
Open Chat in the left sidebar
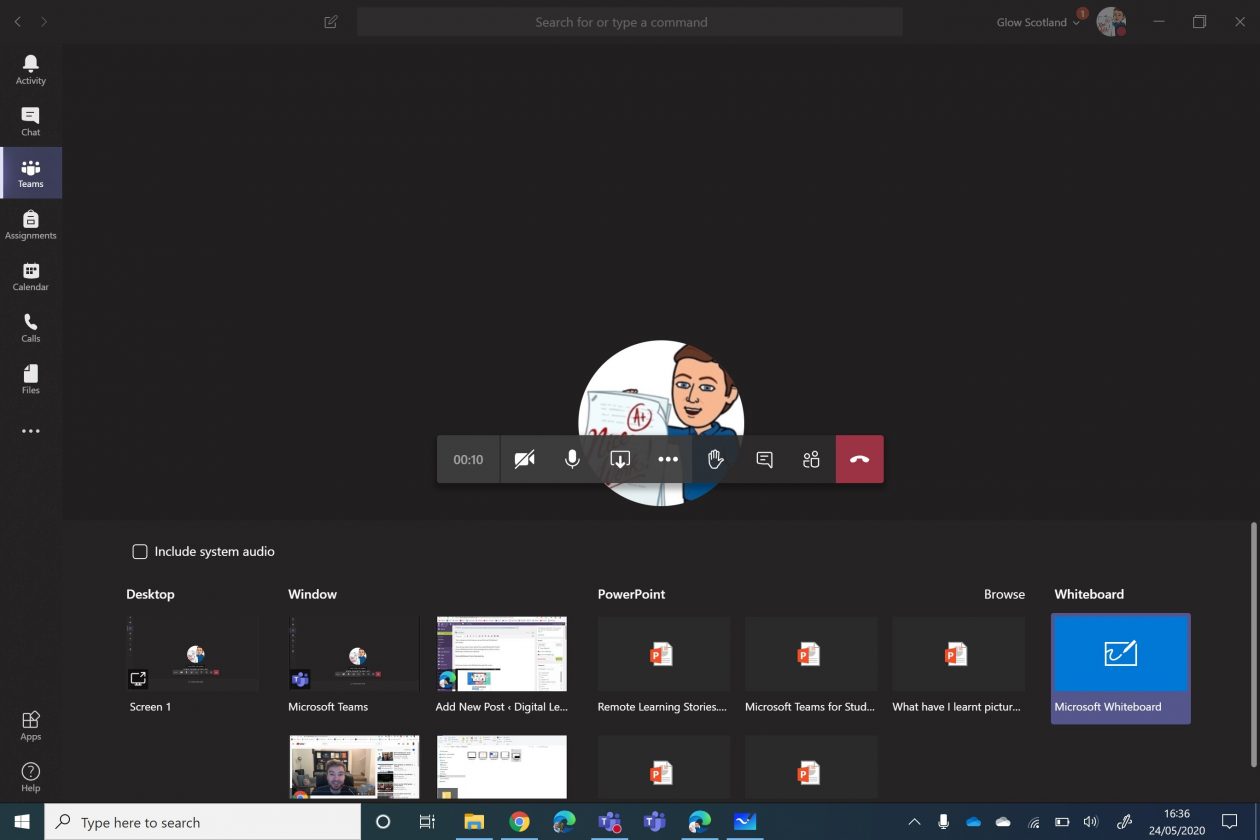pyautogui.click(x=31, y=122)
